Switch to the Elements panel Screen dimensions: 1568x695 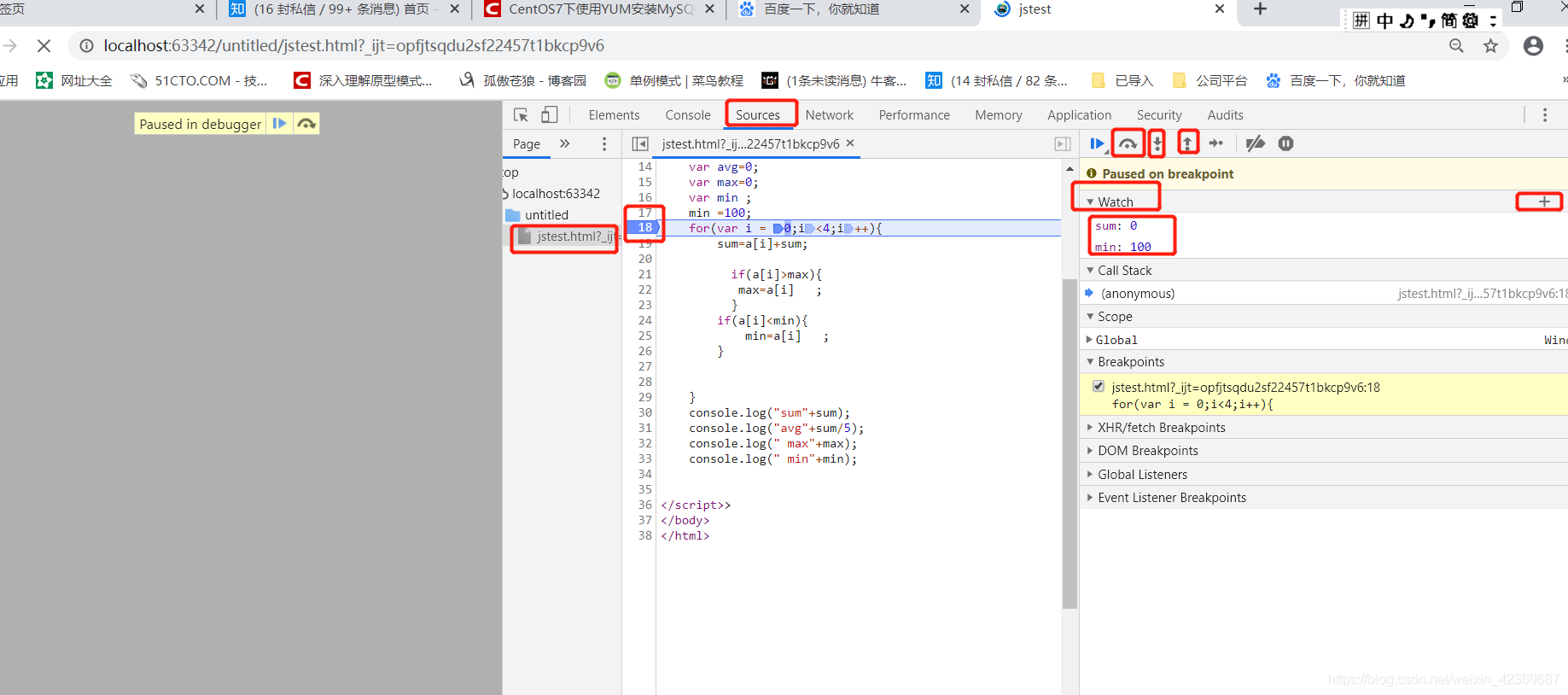614,114
